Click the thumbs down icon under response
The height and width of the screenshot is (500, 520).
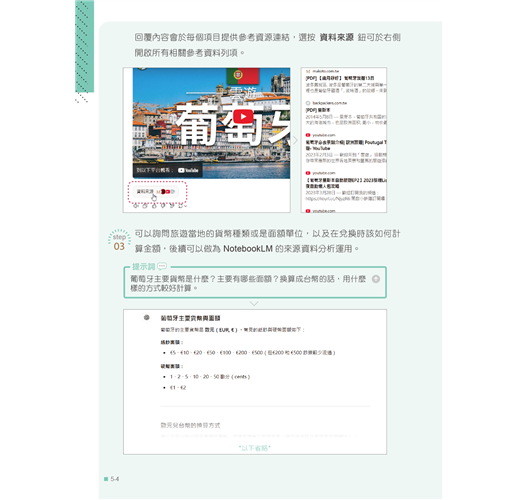[163, 206]
